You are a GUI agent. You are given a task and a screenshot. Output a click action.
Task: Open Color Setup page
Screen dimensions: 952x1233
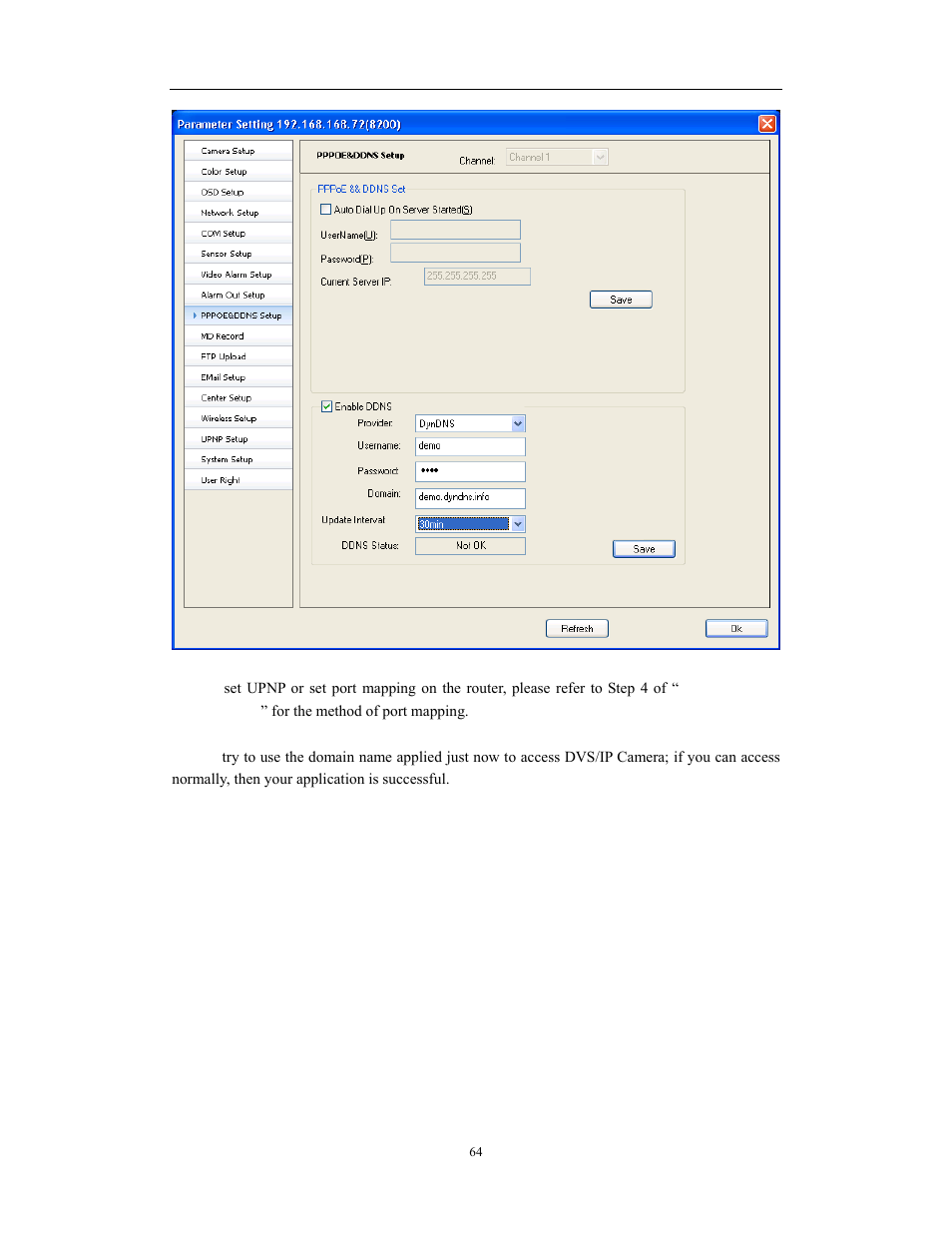click(238, 172)
